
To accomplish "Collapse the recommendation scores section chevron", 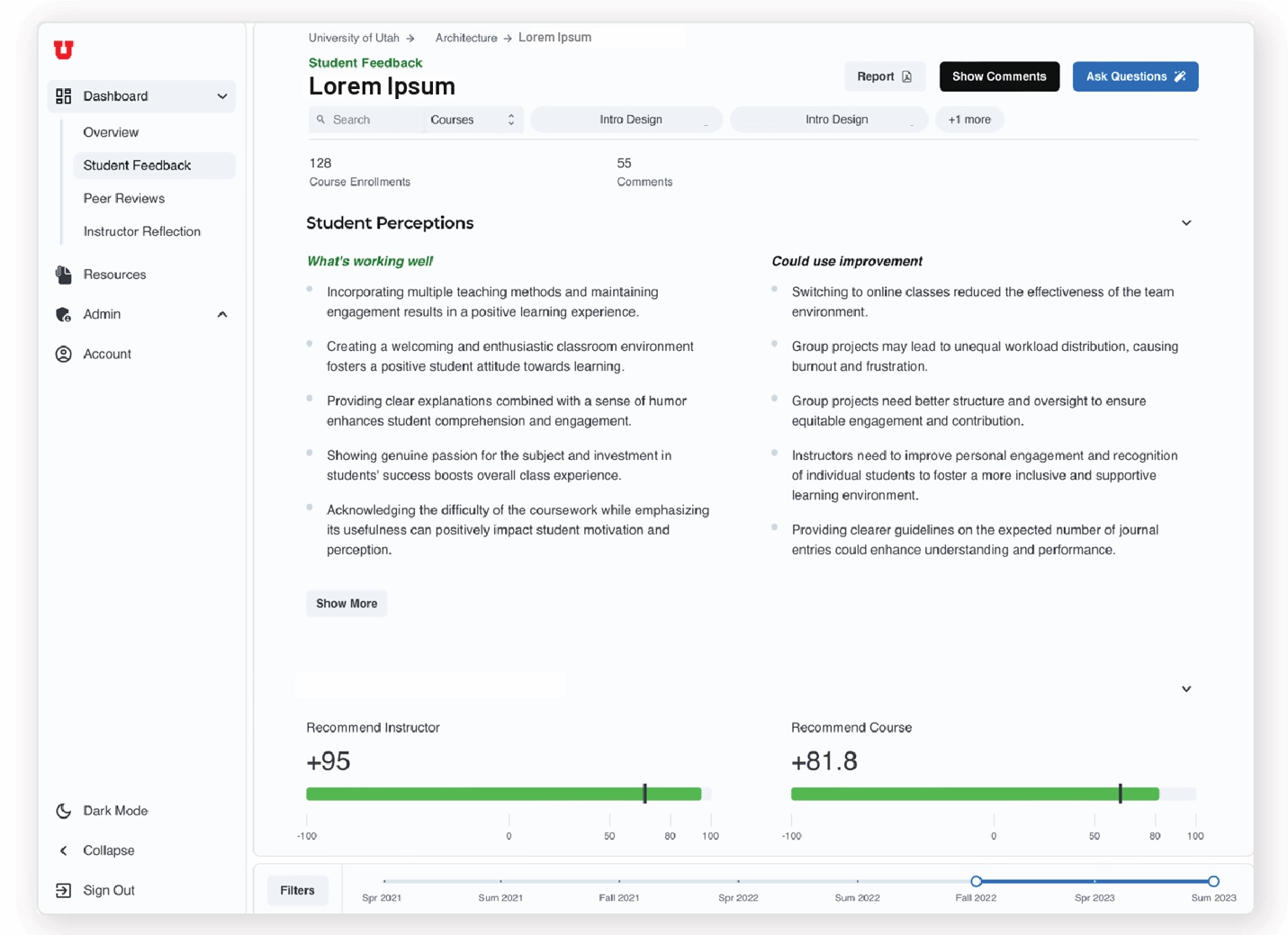I will [1186, 689].
